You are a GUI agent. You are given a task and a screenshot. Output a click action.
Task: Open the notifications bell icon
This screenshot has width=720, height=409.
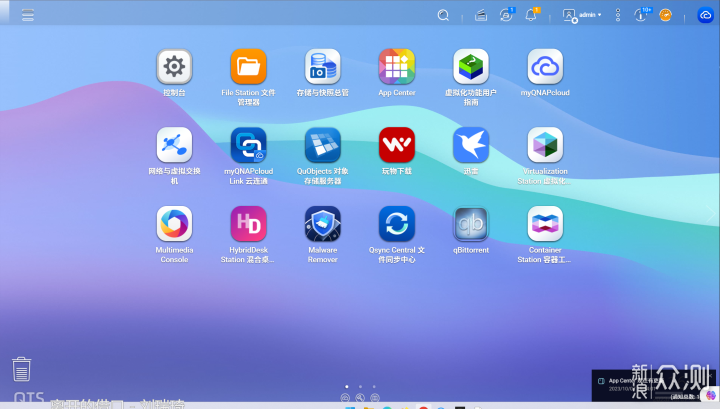[x=531, y=15]
